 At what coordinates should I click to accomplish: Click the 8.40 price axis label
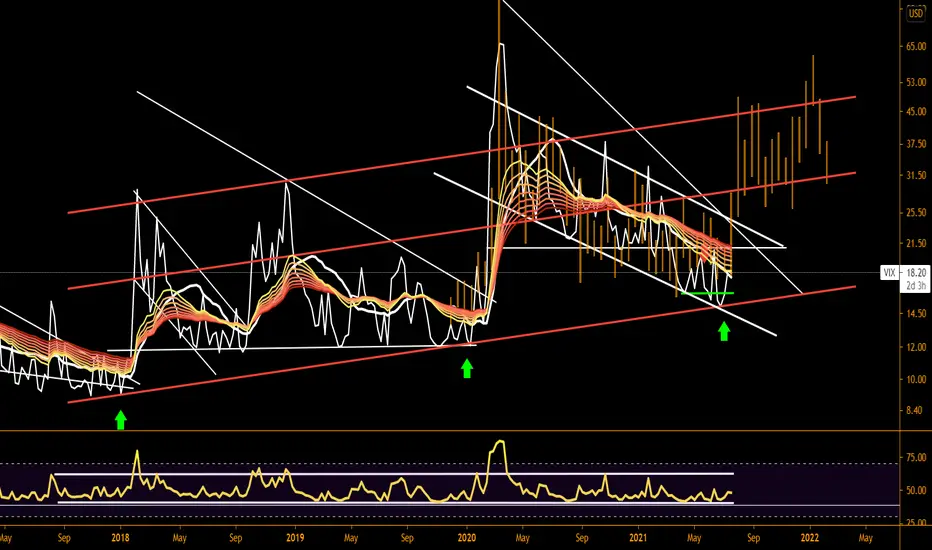click(916, 410)
